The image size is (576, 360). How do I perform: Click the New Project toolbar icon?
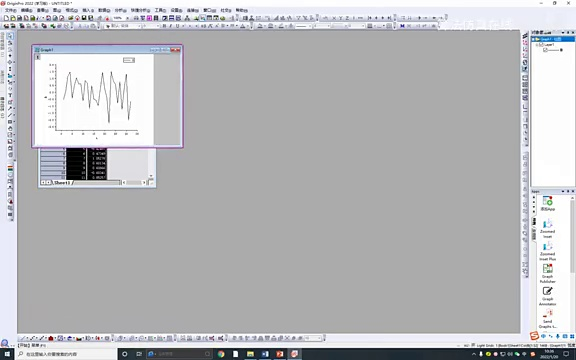pyautogui.click(x=6, y=18)
